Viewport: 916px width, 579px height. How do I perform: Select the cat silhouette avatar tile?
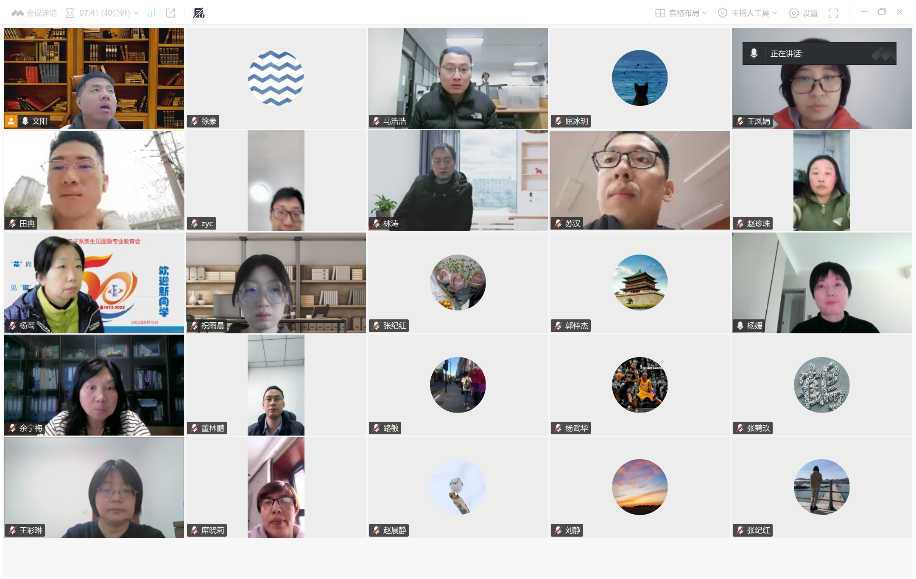point(640,78)
